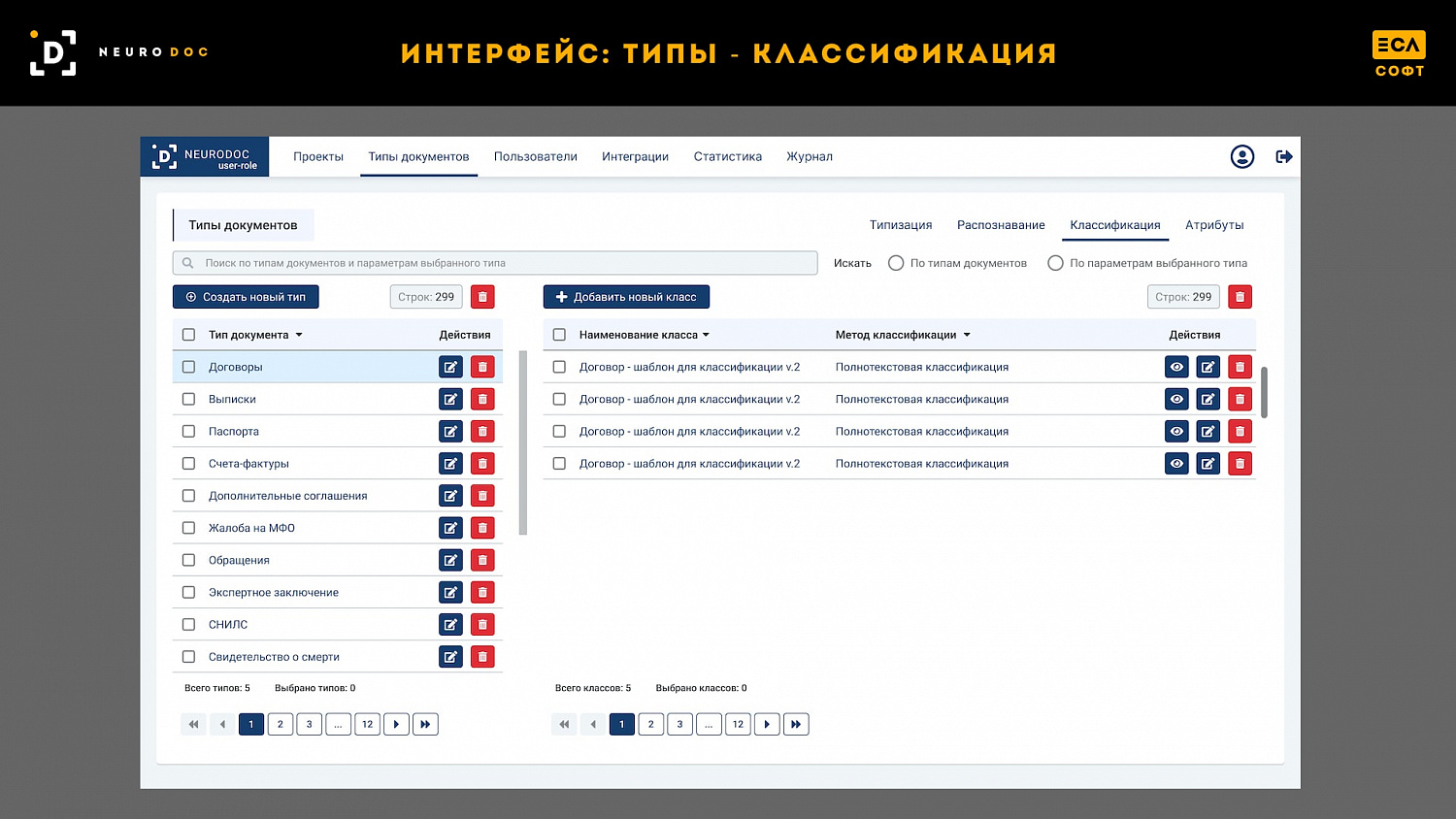This screenshot has height=819, width=1456.
Task: Tick select-all checkbox in Тип документа header
Action: pyautogui.click(x=188, y=335)
